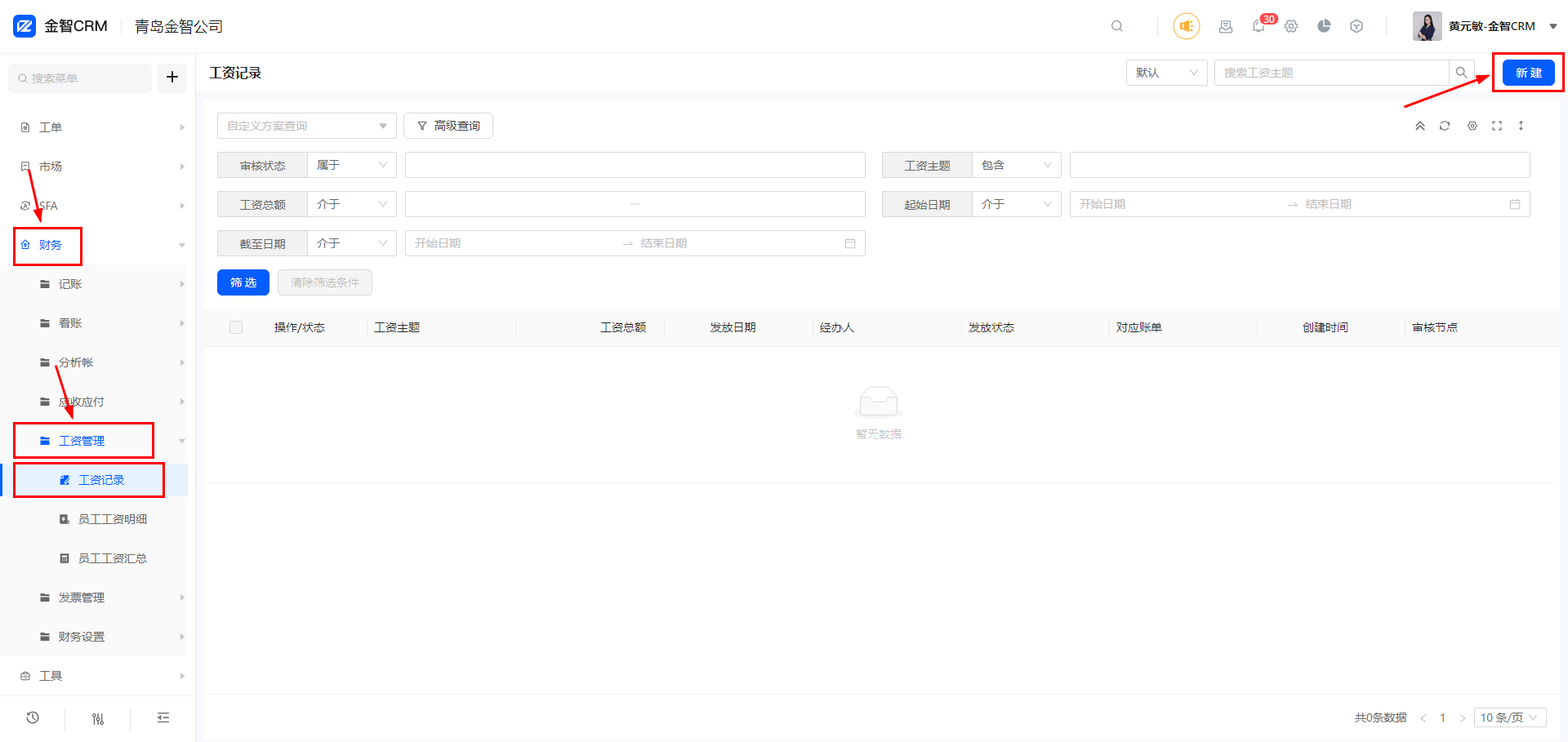Click the cube icon in header
Image resolution: width=1568 pixels, height=742 pixels.
click(1356, 26)
